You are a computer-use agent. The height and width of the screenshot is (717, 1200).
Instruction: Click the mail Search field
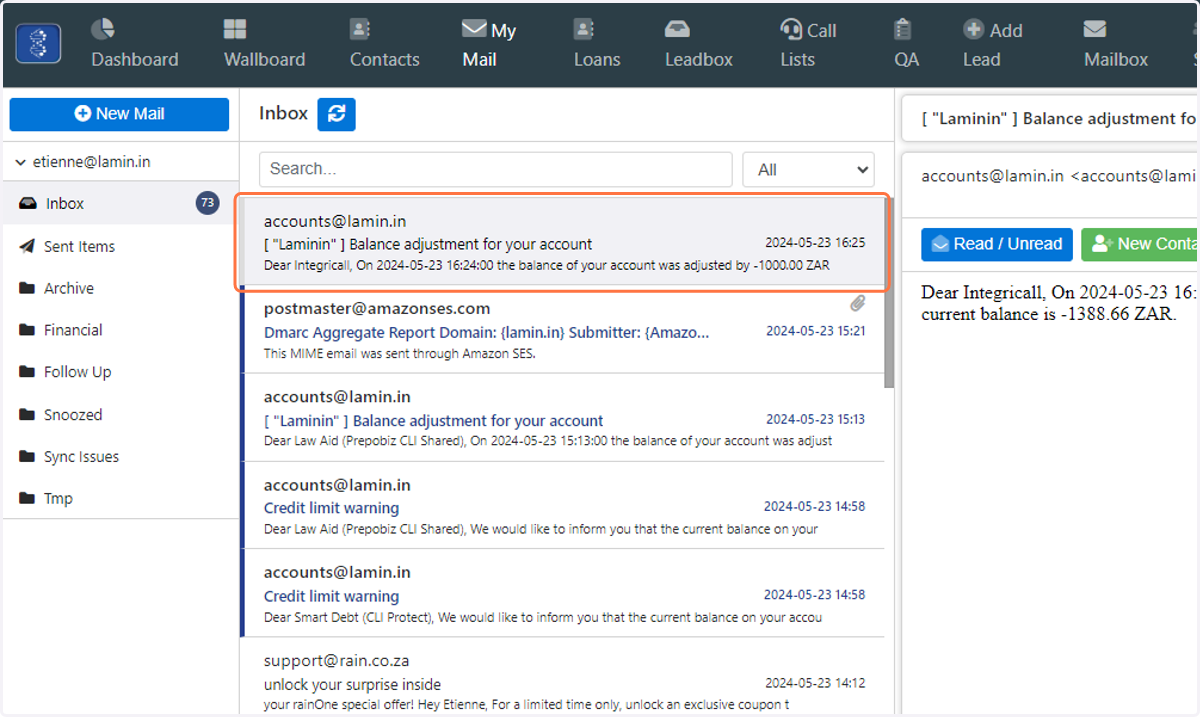(x=495, y=169)
